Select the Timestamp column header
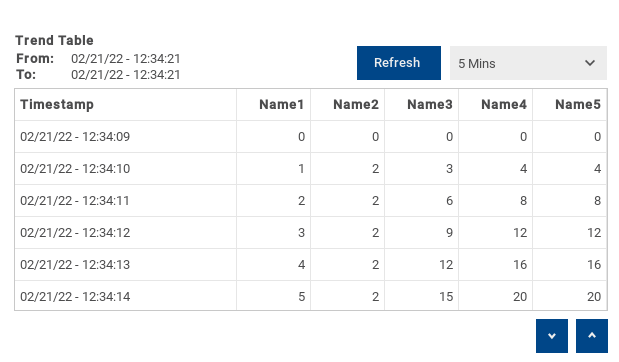This screenshot has width=619, height=362. 126,105
